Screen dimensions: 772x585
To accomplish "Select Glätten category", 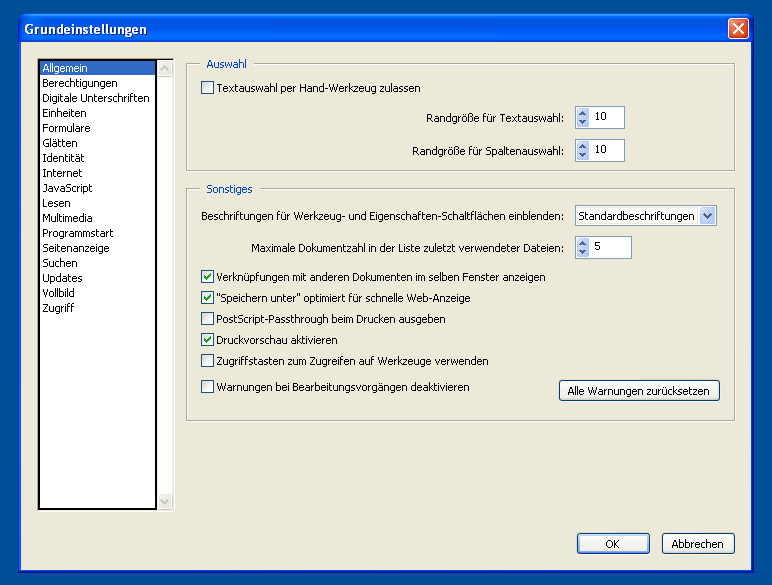I will pos(97,143).
